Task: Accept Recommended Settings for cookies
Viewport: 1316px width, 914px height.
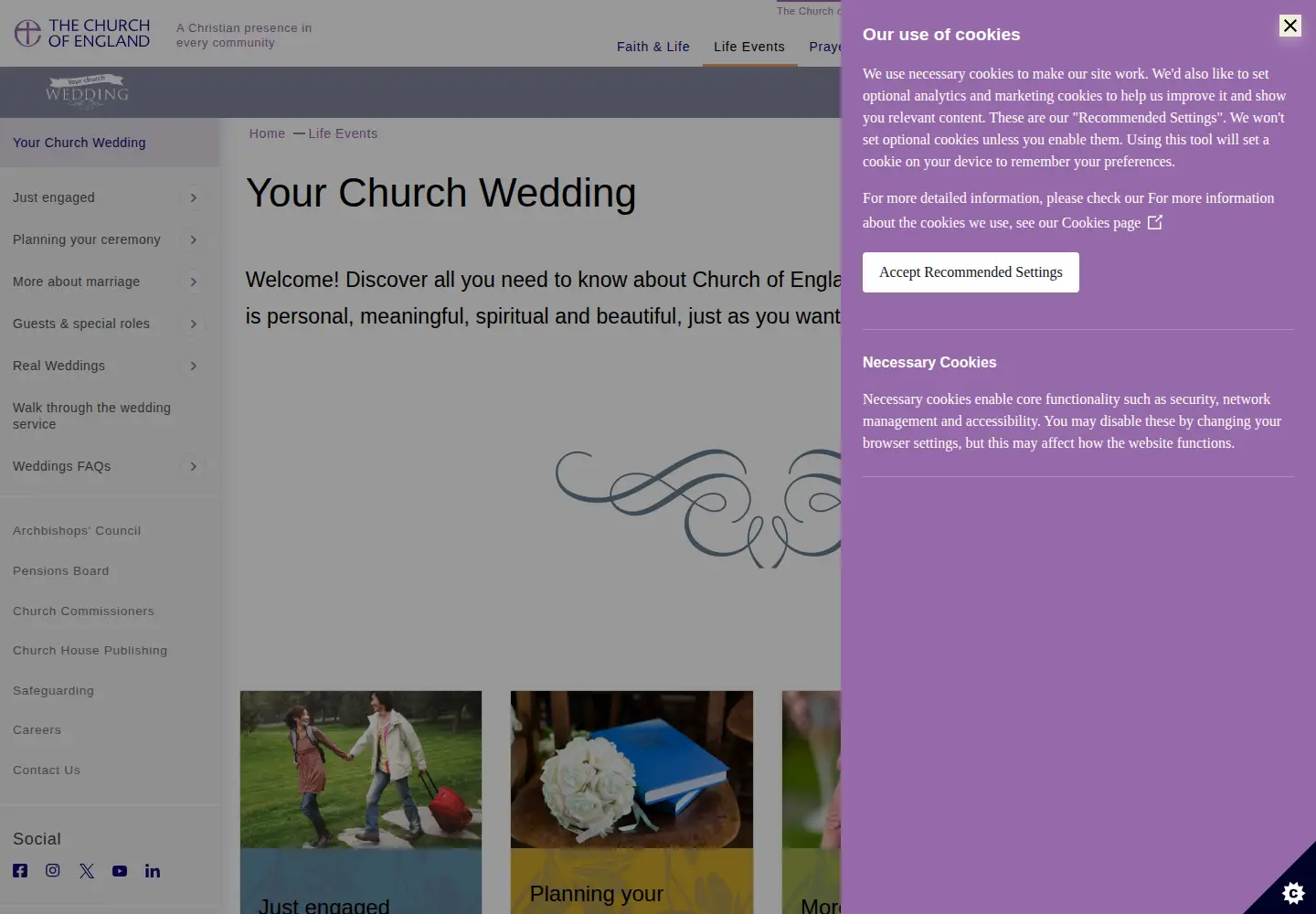Action: pos(971,272)
